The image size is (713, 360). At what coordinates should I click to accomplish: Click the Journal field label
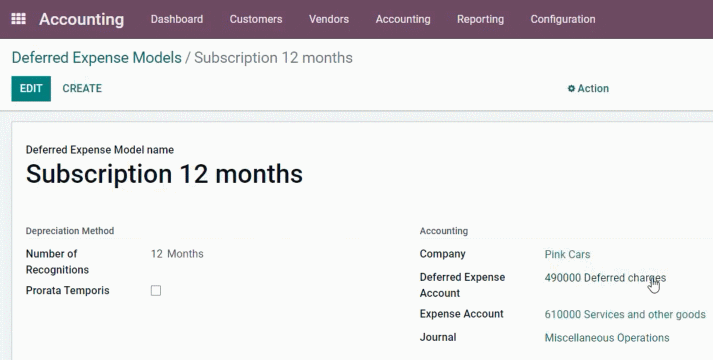[437, 337]
